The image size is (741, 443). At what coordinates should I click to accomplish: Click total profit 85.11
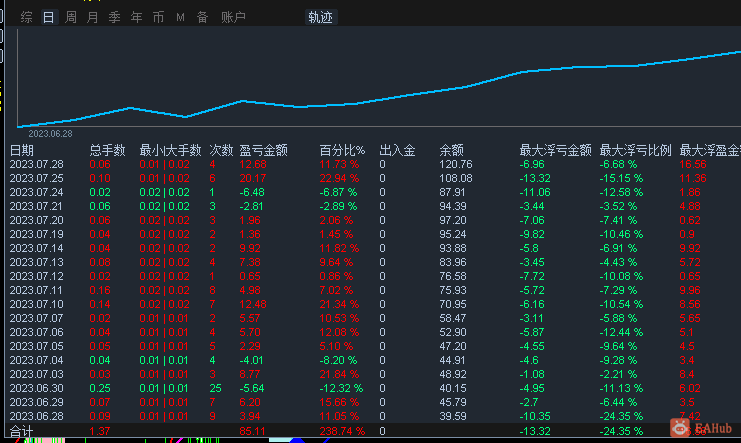[252, 431]
